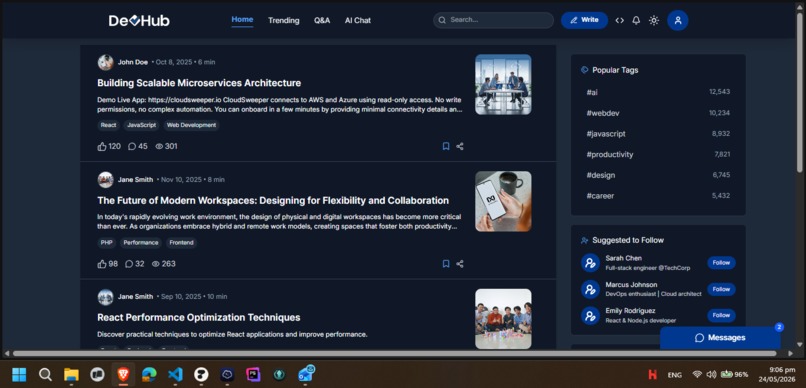
Task: Select the Performance tag chip
Action: (141, 243)
